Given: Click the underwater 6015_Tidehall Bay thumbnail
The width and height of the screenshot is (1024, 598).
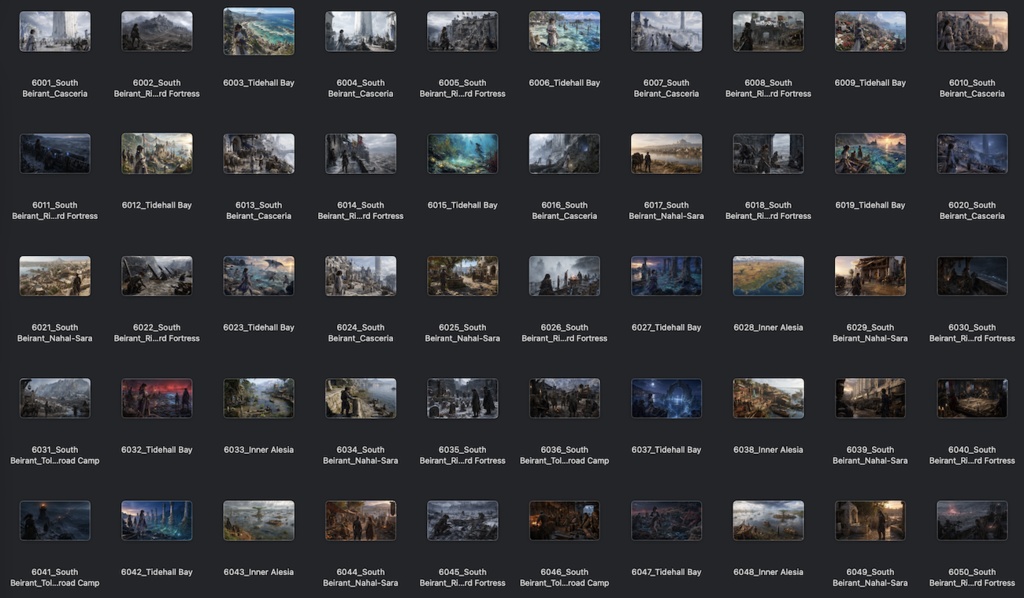Looking at the screenshot, I should (x=462, y=153).
